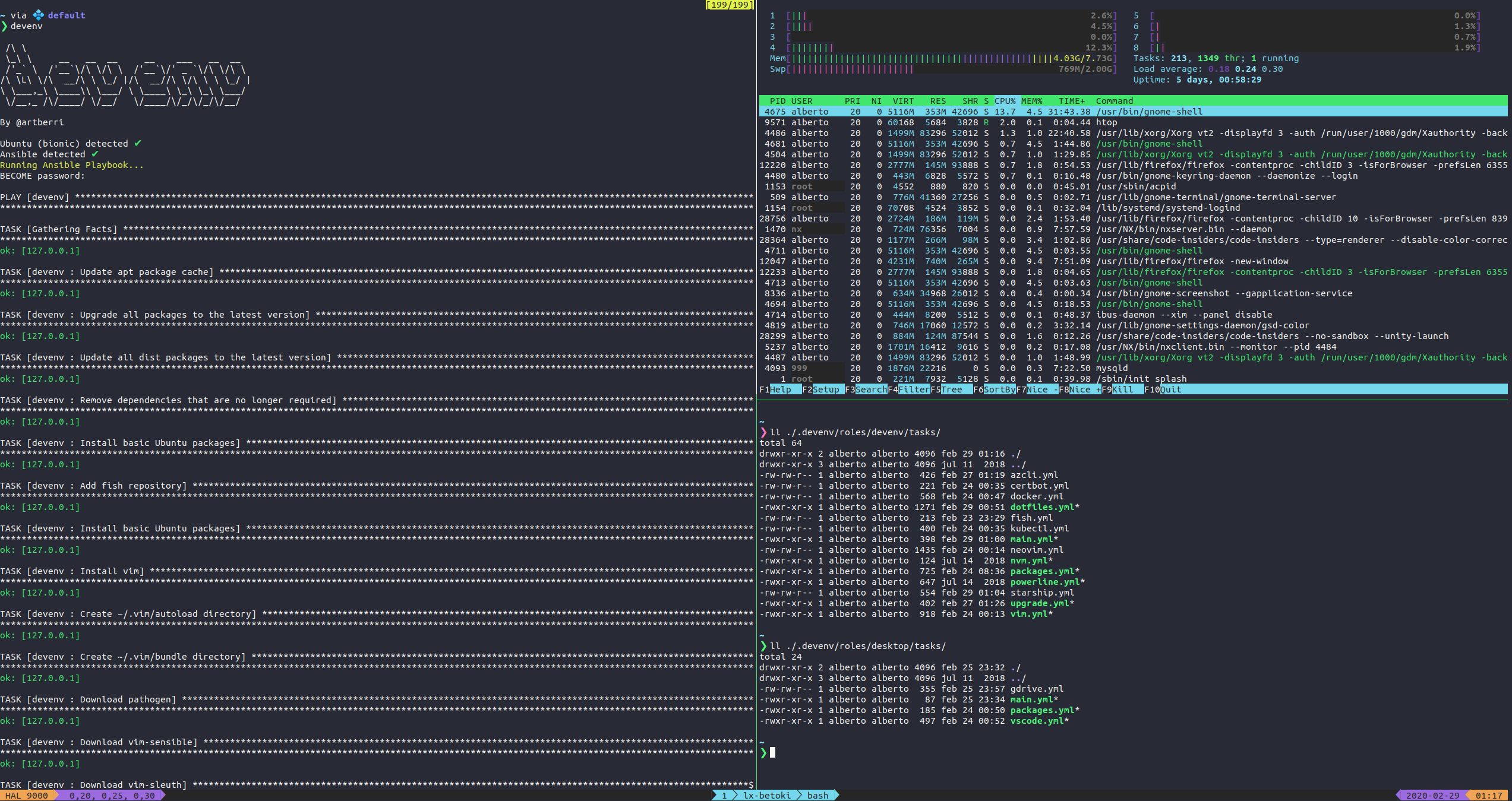1512x801 pixels.
Task: Click the green prompt chevron before 'devenv'
Action: point(4,26)
